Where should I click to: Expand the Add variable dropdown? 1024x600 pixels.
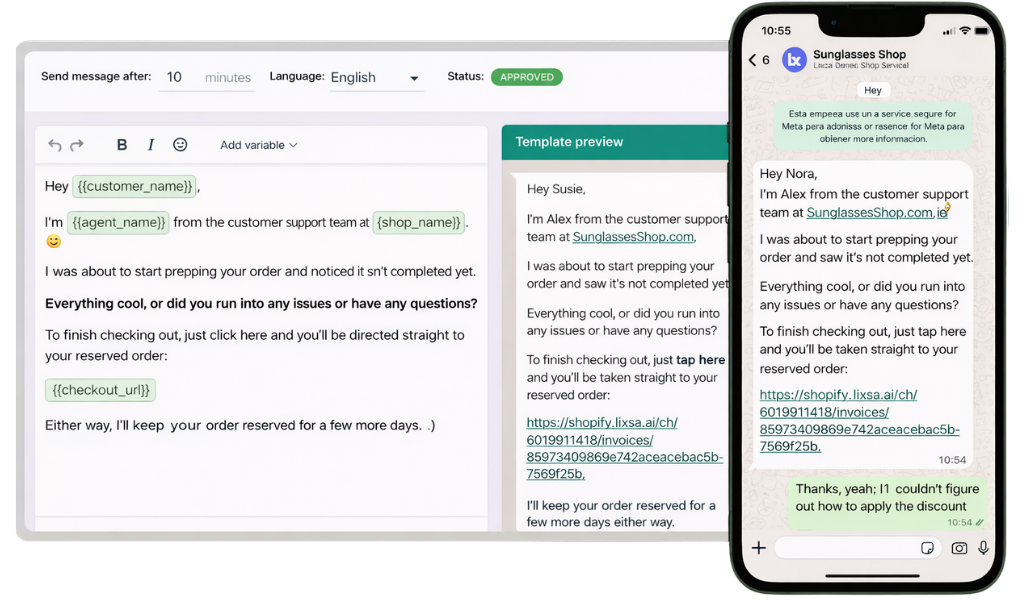(x=259, y=145)
